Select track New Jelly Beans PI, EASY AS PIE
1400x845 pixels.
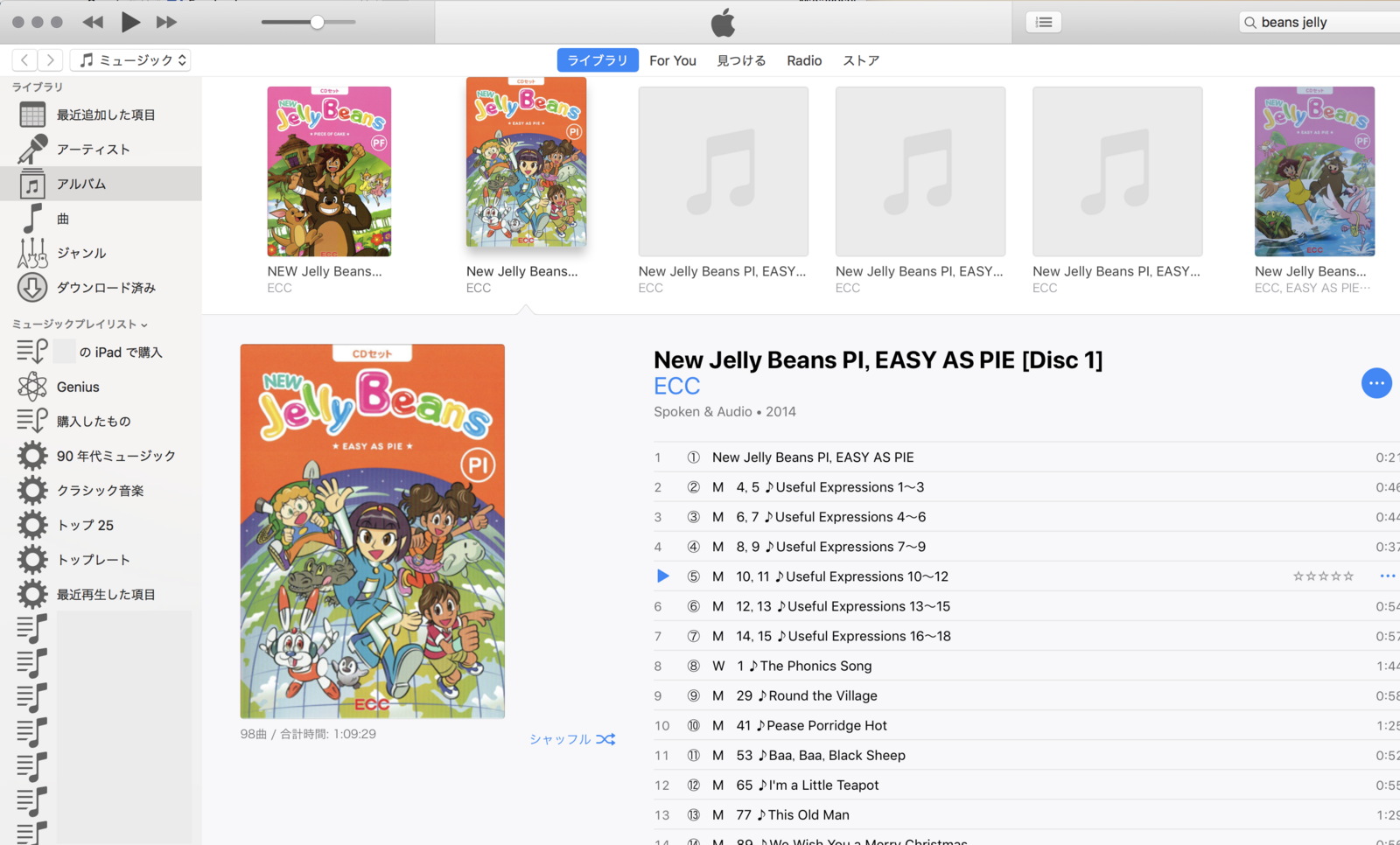[1026, 457]
